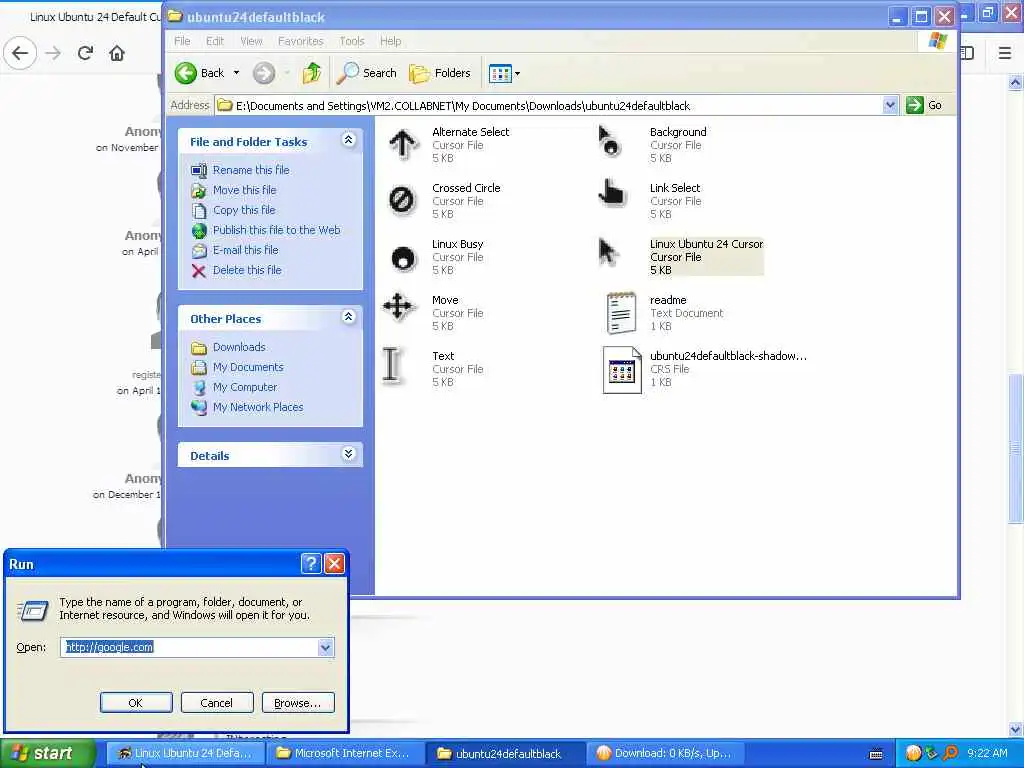Click the address bar path field

(x=549, y=105)
